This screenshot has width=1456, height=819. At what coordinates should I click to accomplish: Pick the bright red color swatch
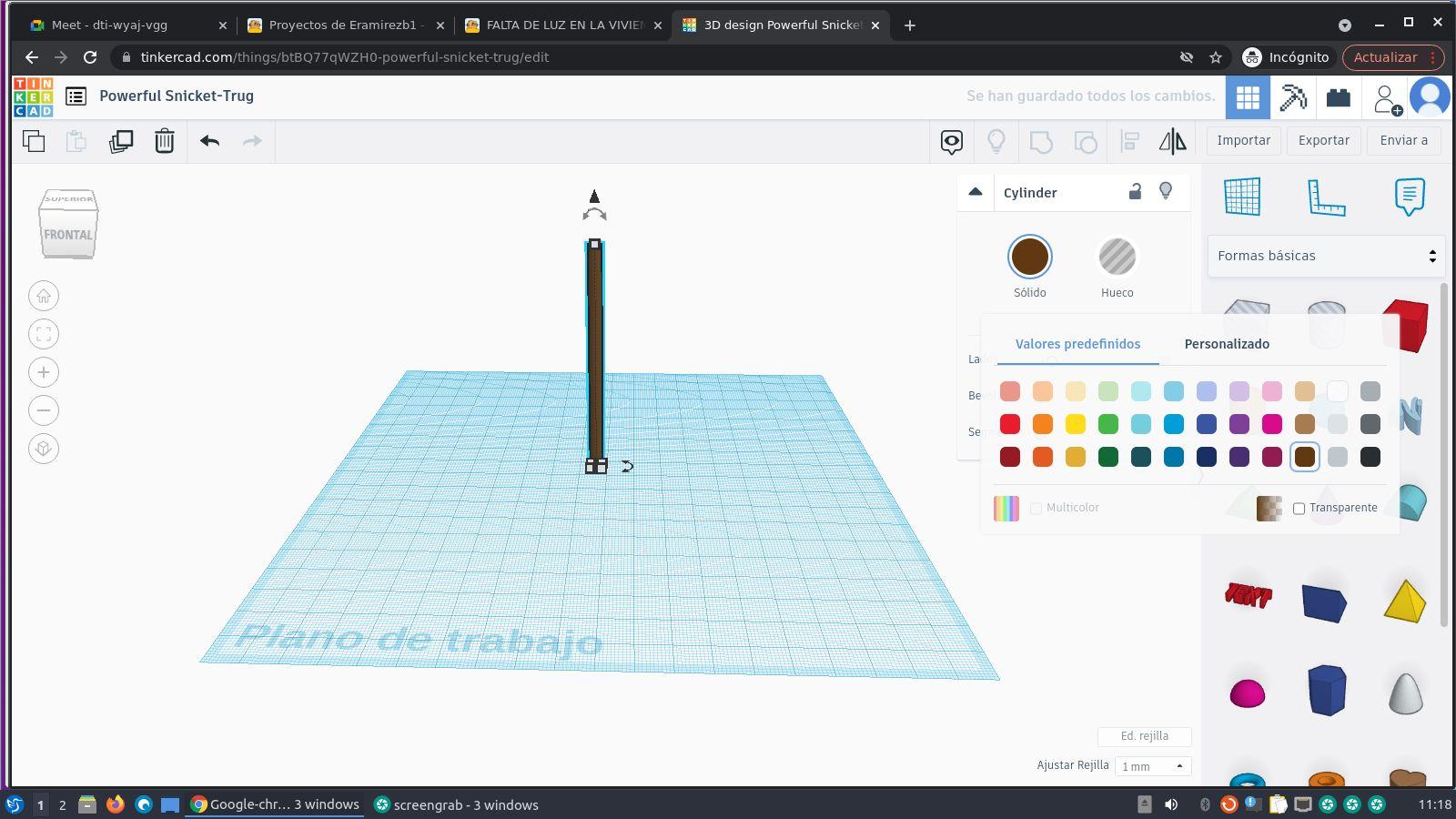pos(1010,424)
